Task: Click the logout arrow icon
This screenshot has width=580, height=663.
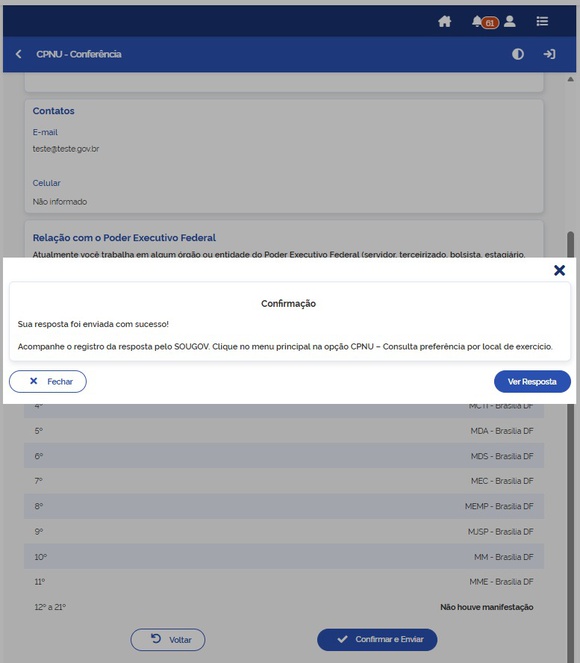Action: pyautogui.click(x=549, y=54)
